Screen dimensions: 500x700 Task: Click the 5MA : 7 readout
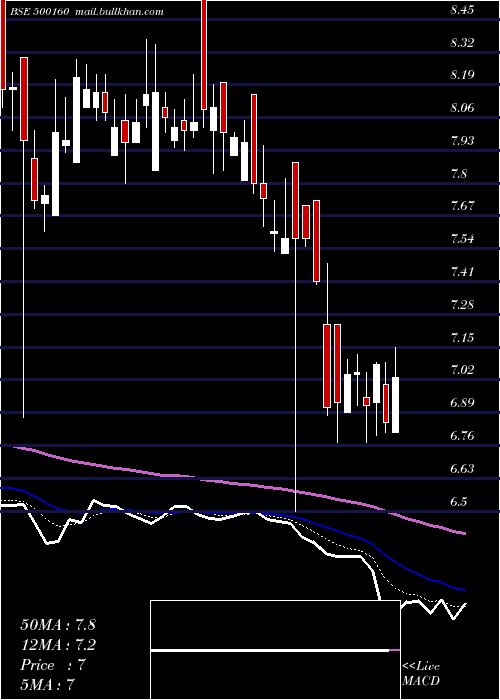[x=47, y=684]
